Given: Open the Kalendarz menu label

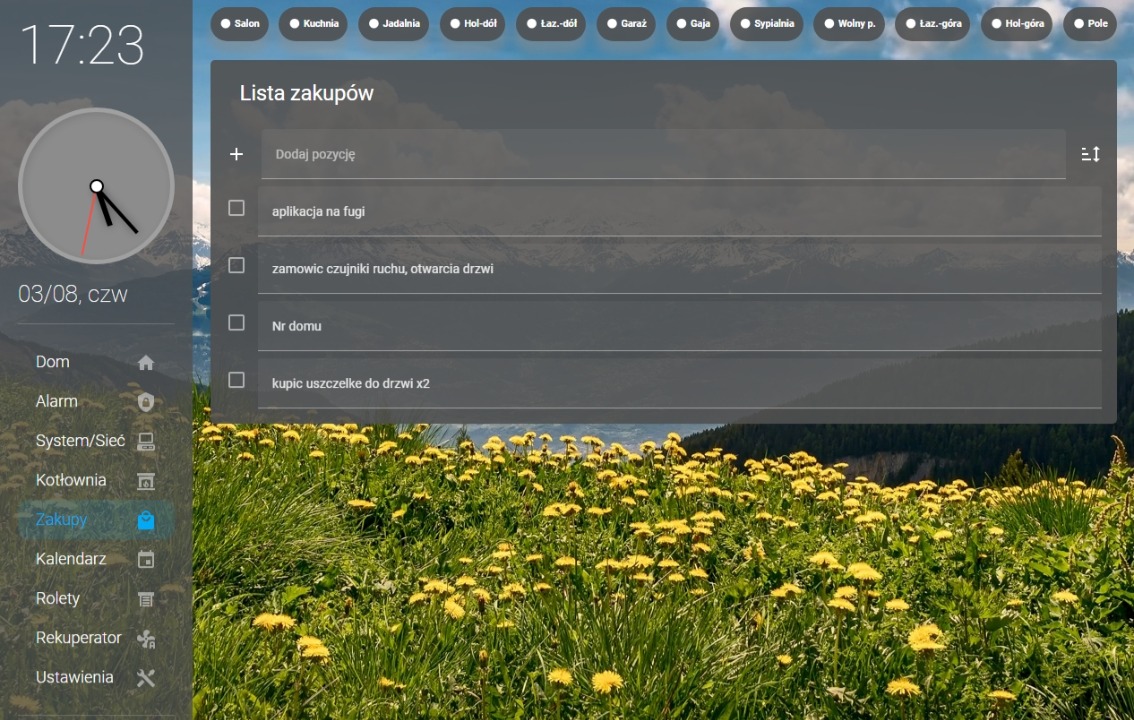Looking at the screenshot, I should 71,559.
